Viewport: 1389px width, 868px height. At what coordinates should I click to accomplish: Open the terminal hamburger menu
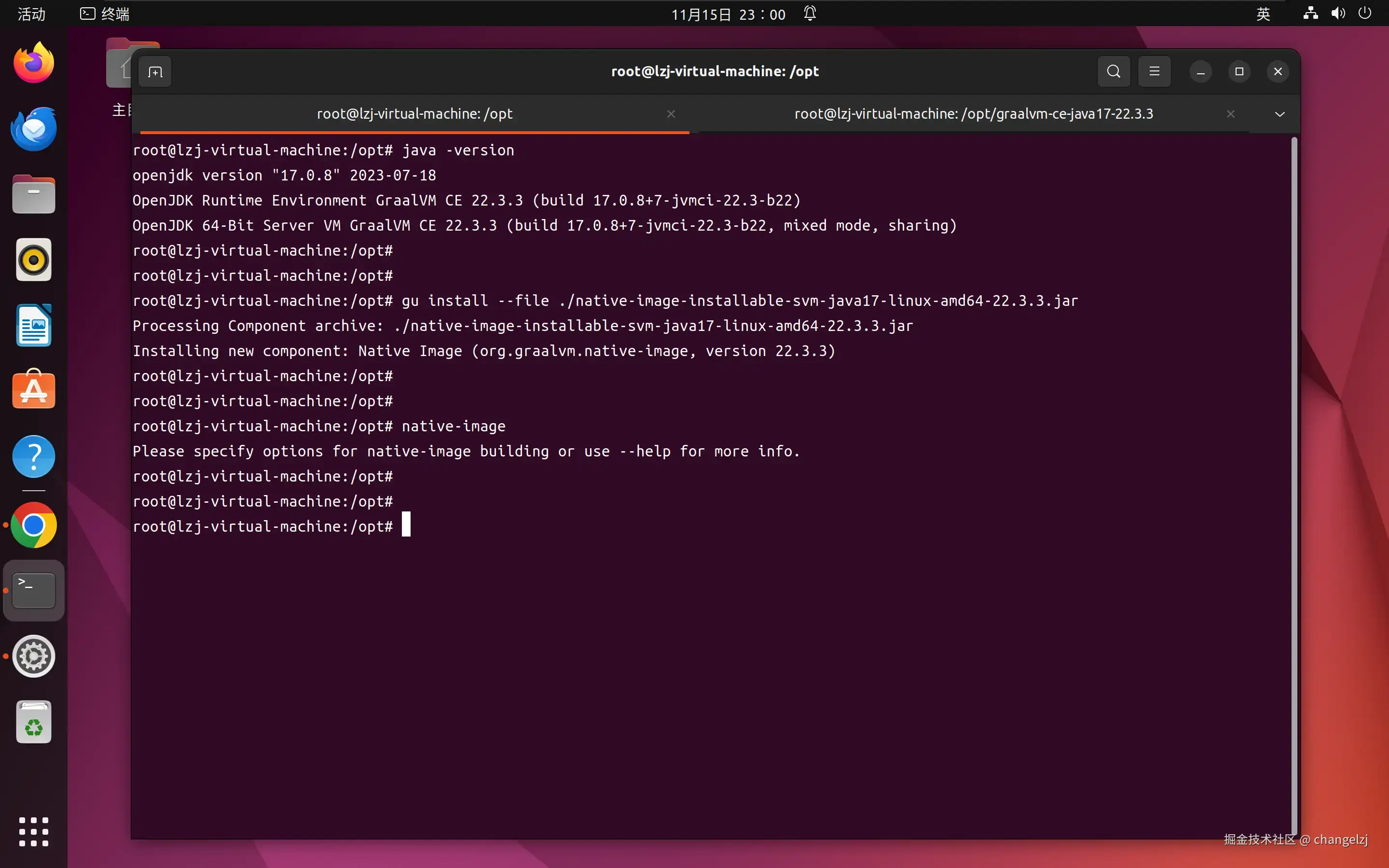pyautogui.click(x=1154, y=72)
